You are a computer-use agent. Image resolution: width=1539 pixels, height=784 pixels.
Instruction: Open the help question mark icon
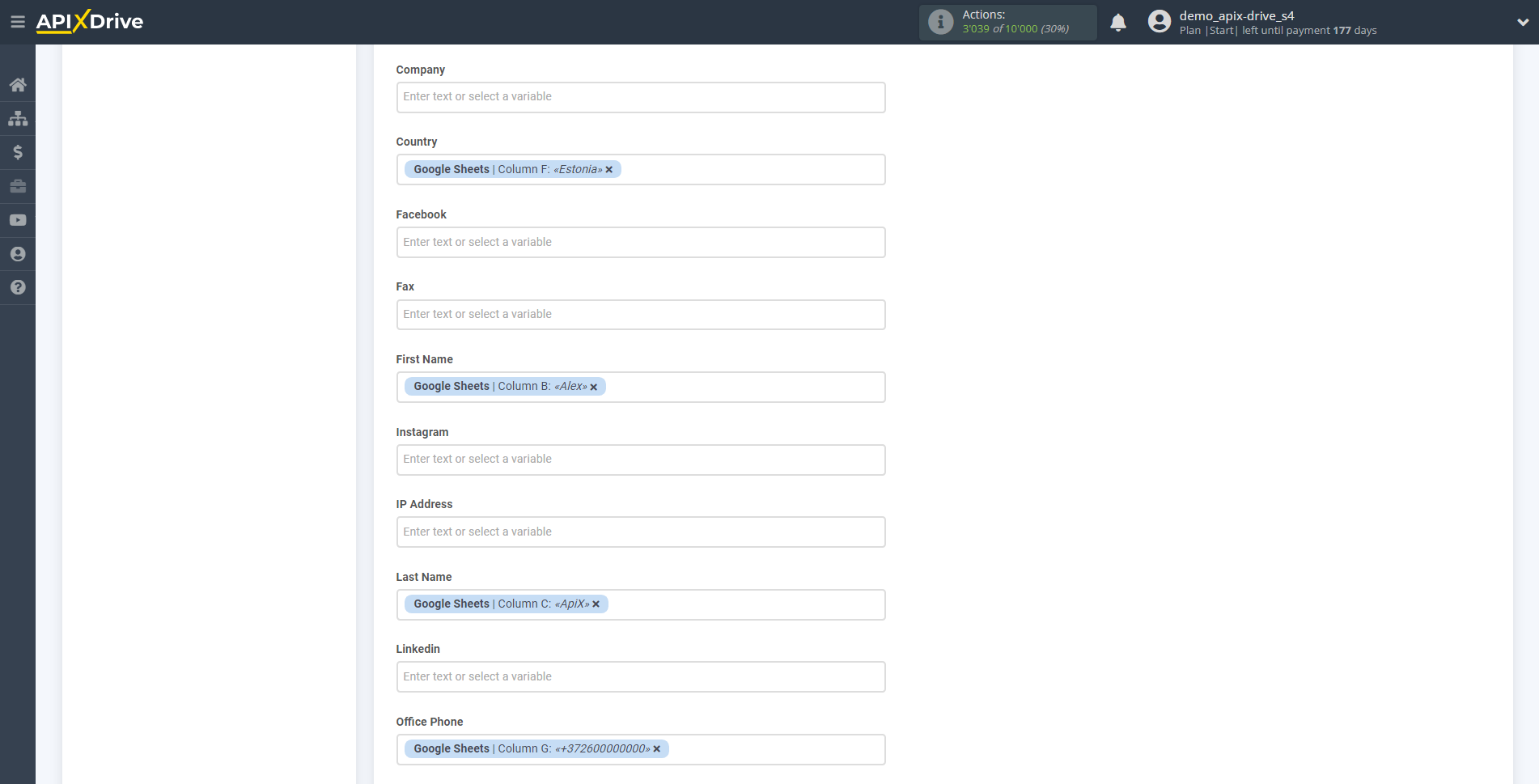point(18,287)
